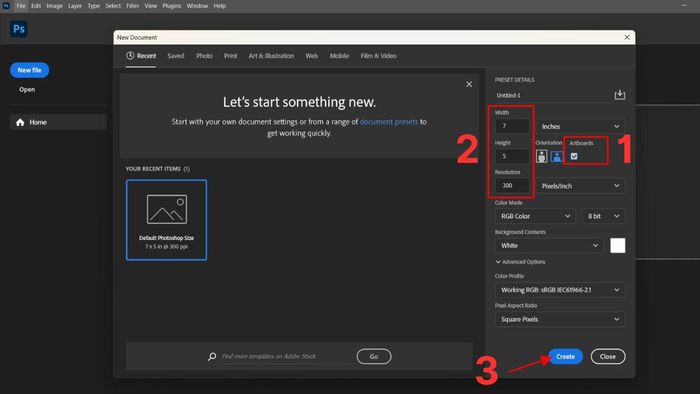Select portrait orientation icon
Image resolution: width=700 pixels, height=394 pixels.
(x=542, y=156)
